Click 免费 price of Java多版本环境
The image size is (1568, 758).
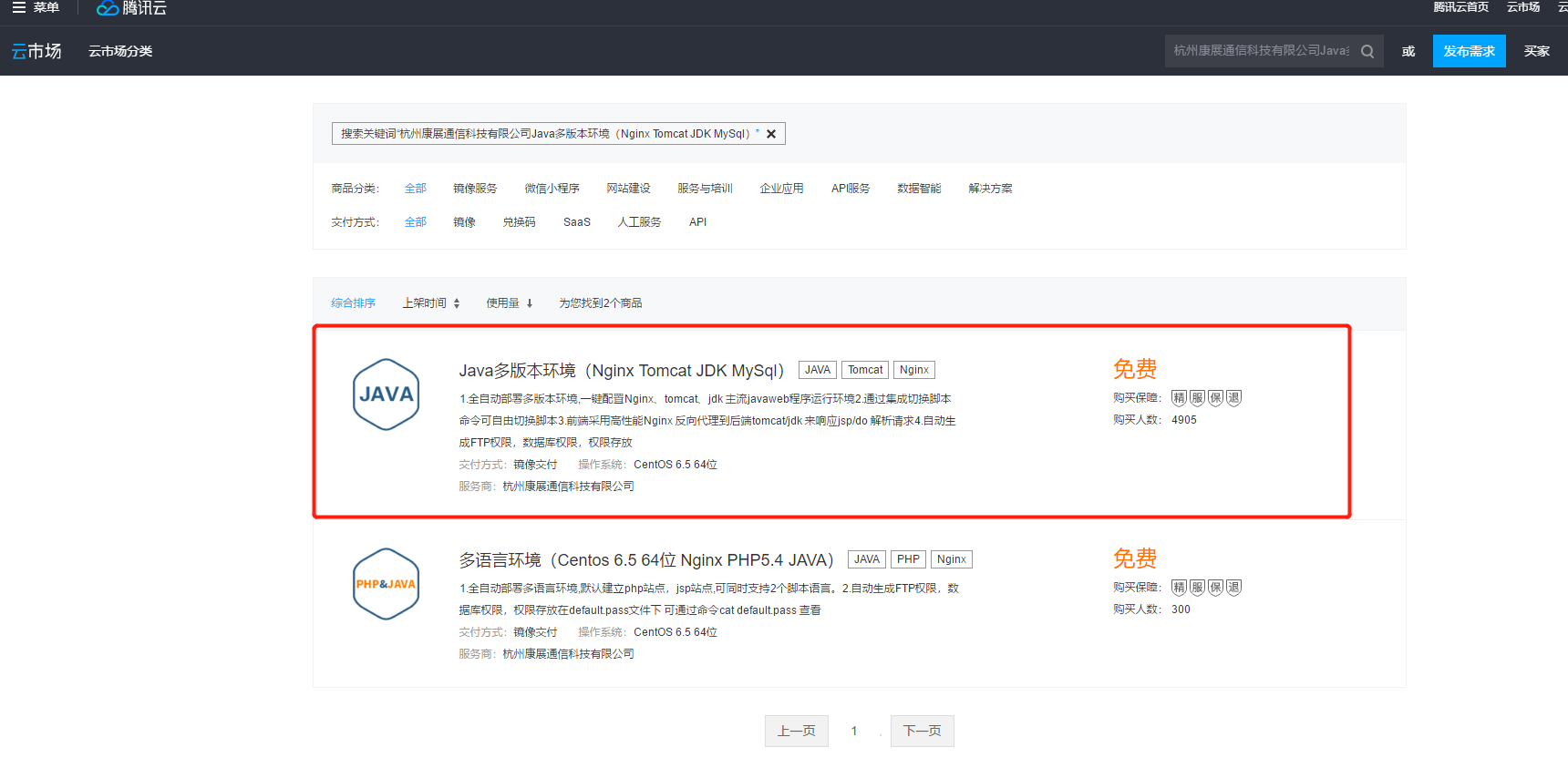(x=1135, y=369)
